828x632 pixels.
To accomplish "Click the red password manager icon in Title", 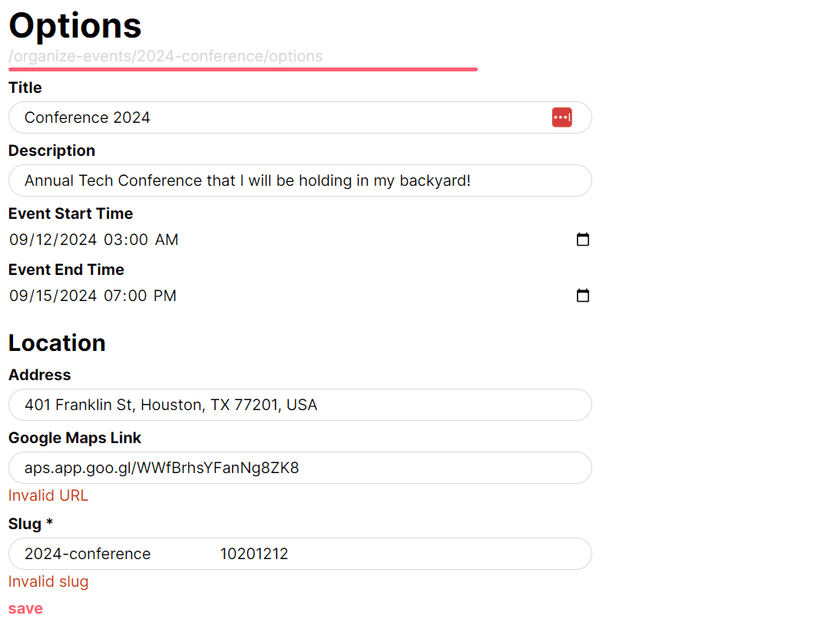I will coord(561,118).
